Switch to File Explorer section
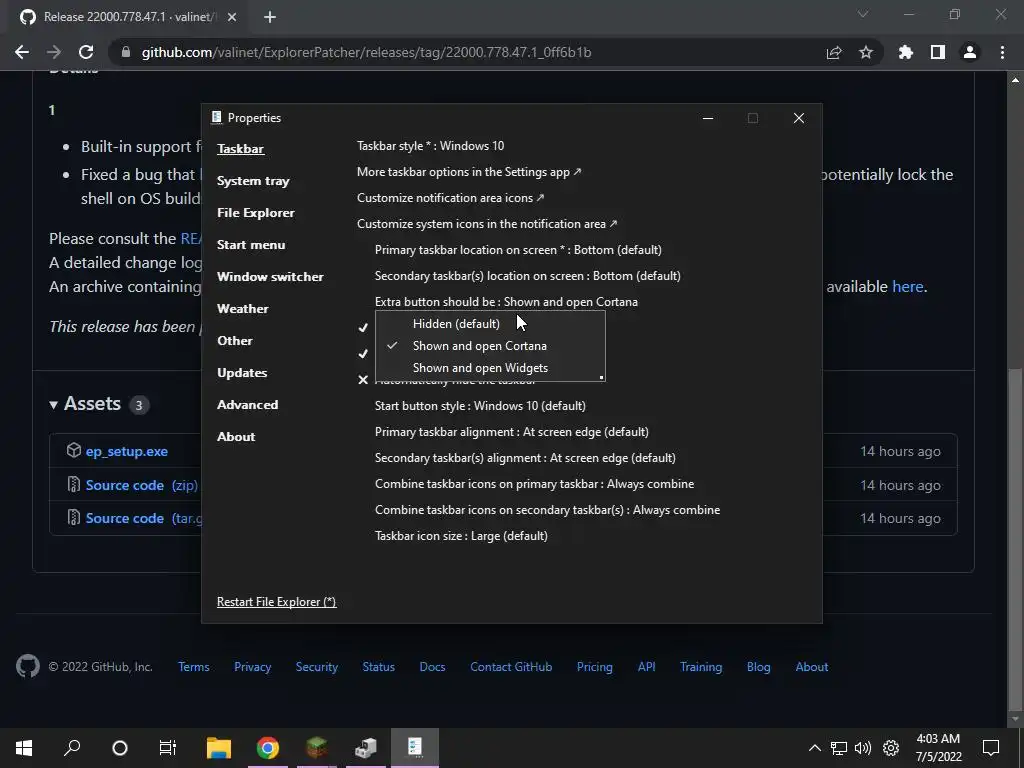Viewport: 1024px width, 768px height. [255, 213]
